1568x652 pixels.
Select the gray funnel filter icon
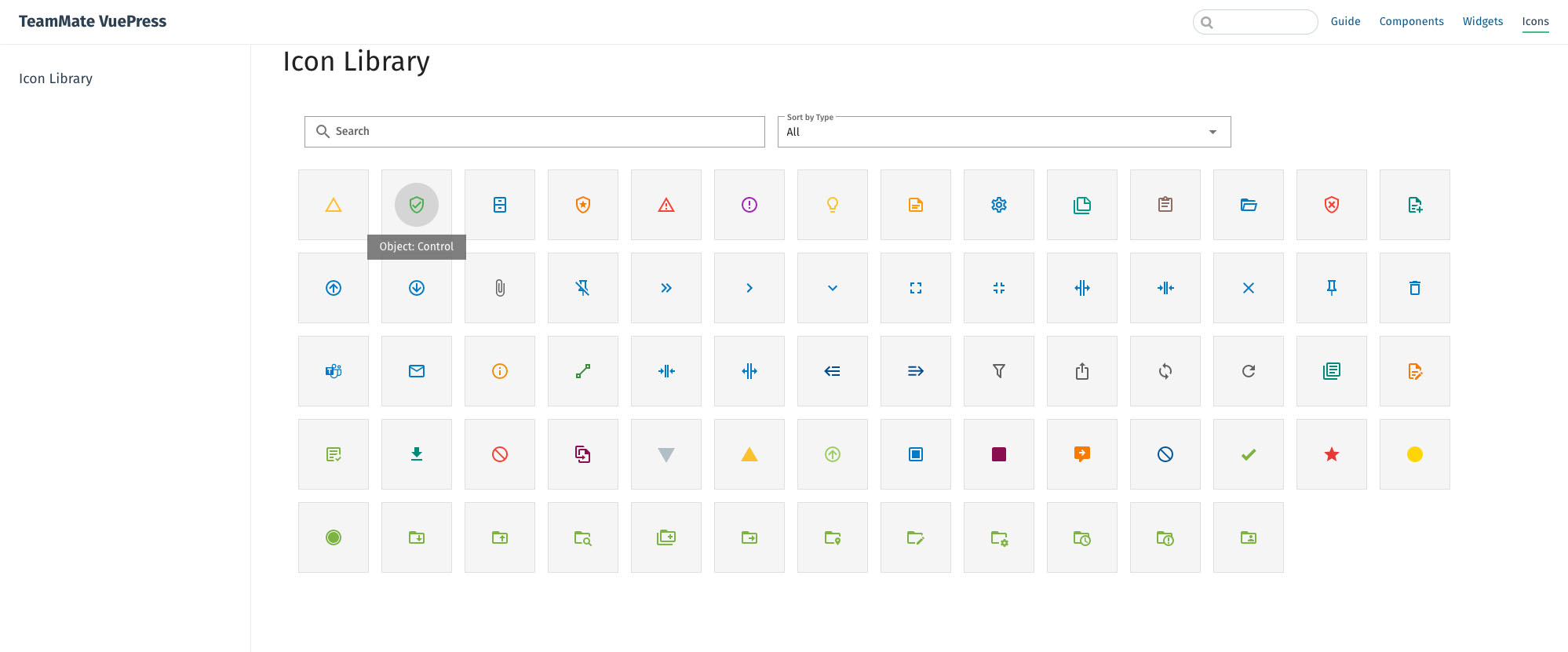pos(999,371)
